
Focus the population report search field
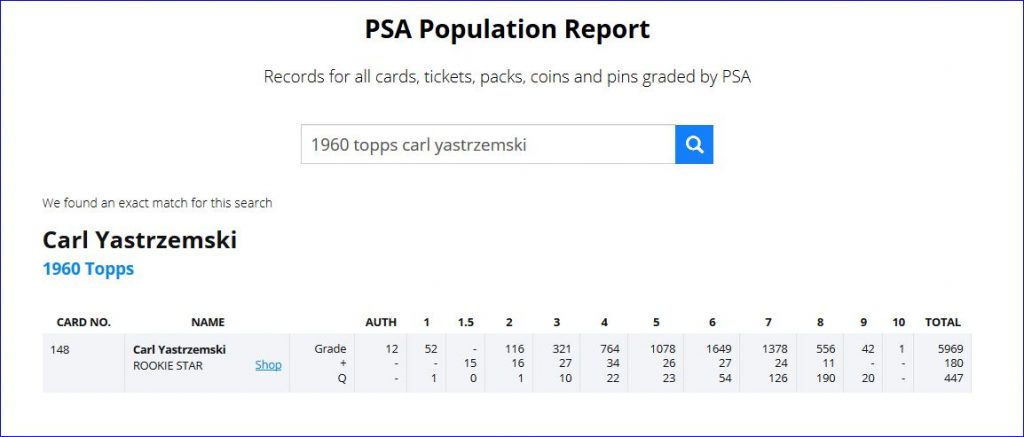(x=488, y=144)
